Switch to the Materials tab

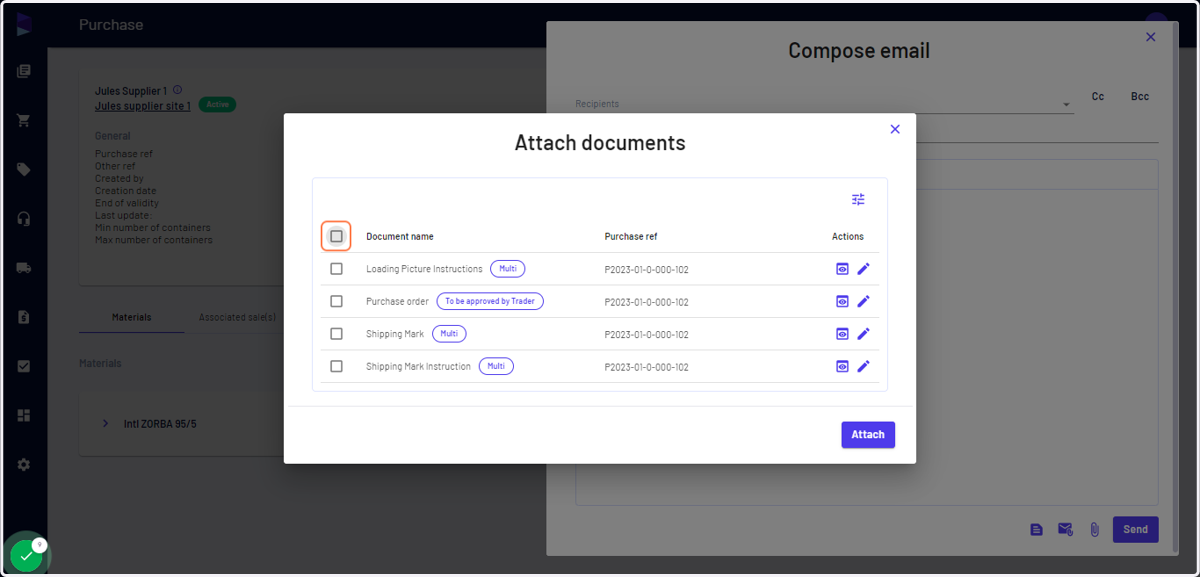(131, 317)
